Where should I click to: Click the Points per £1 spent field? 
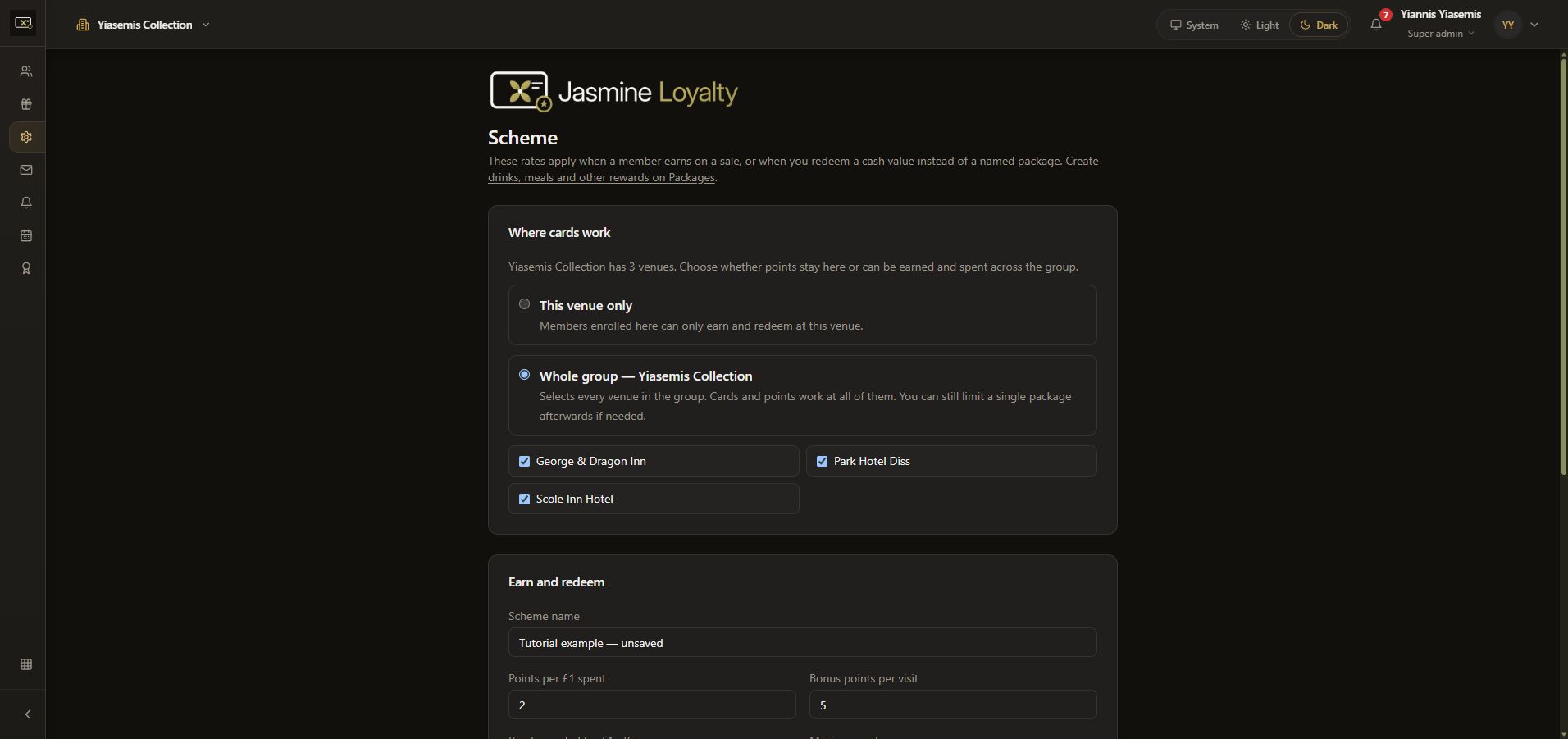(x=652, y=705)
